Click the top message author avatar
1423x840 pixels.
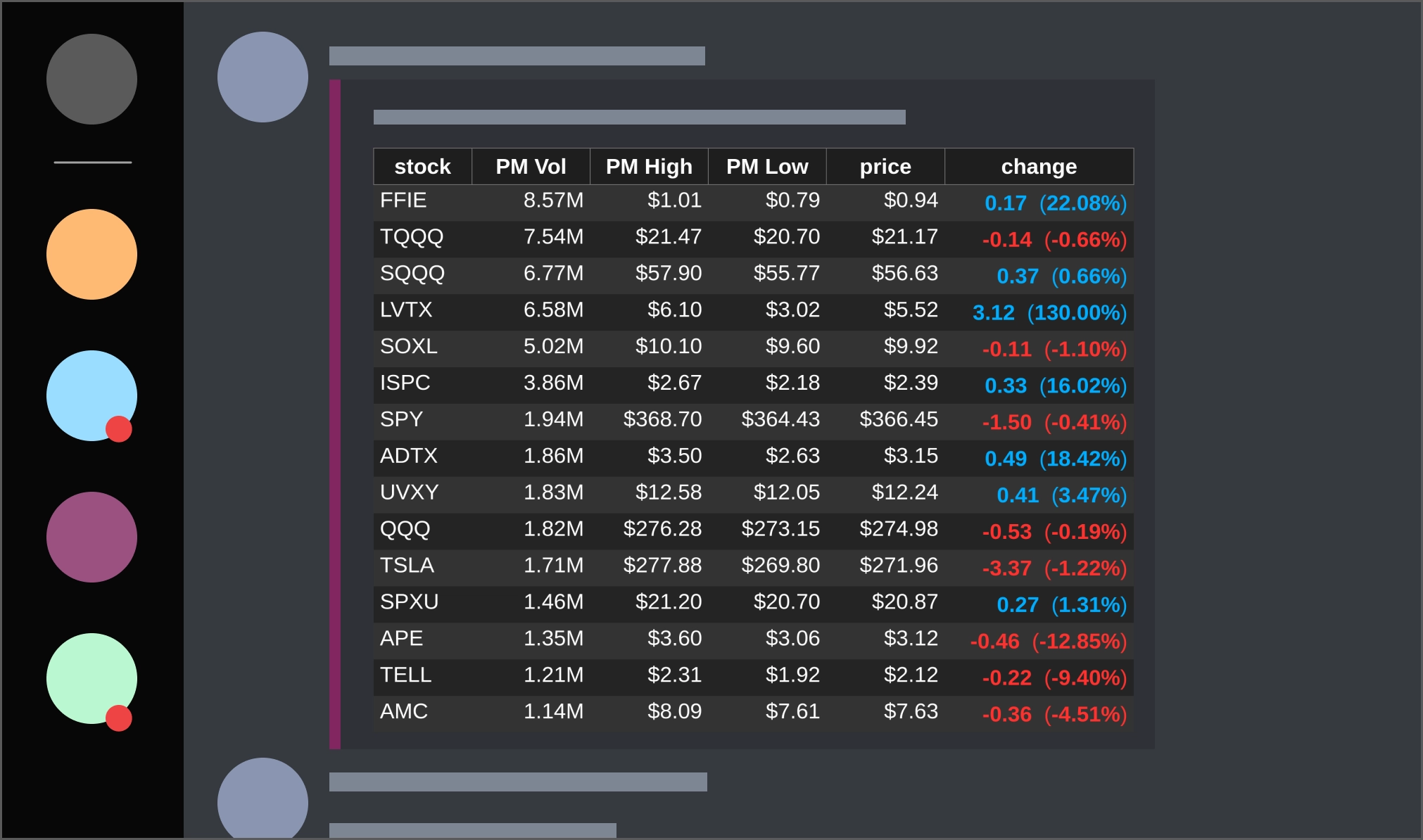click(263, 77)
